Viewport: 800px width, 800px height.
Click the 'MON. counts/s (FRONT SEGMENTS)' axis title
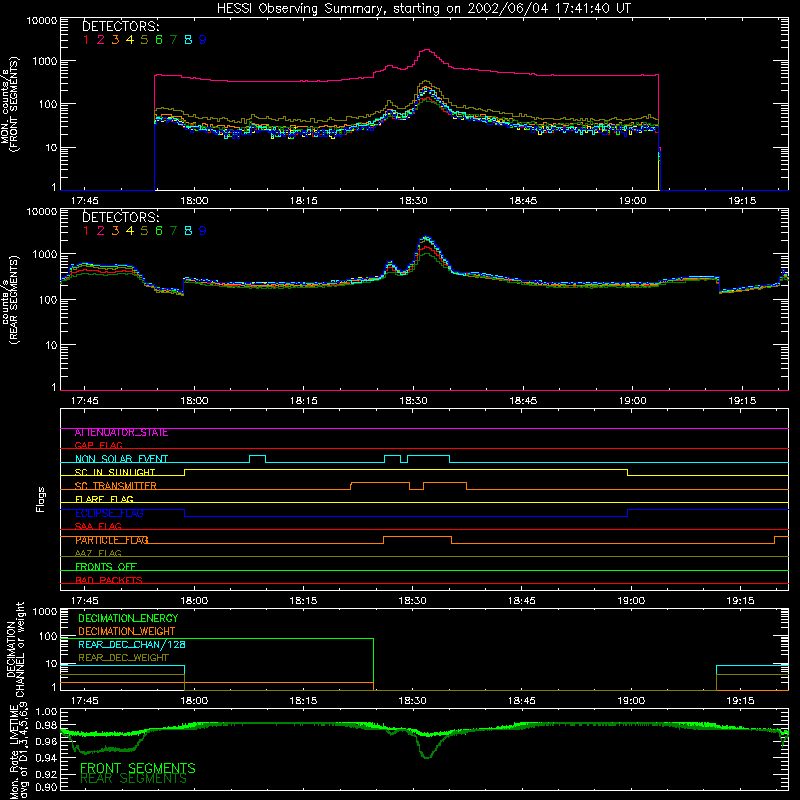point(10,104)
